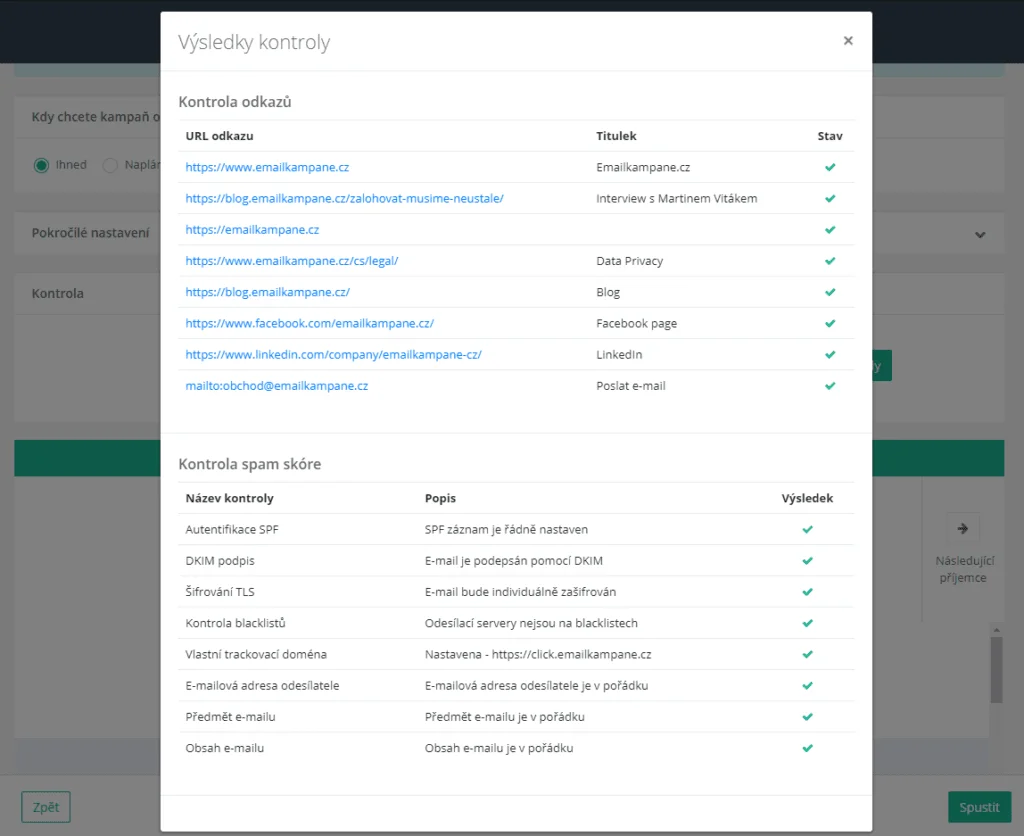This screenshot has width=1024, height=836.
Task: Click the Zpět button
Action: (x=46, y=807)
